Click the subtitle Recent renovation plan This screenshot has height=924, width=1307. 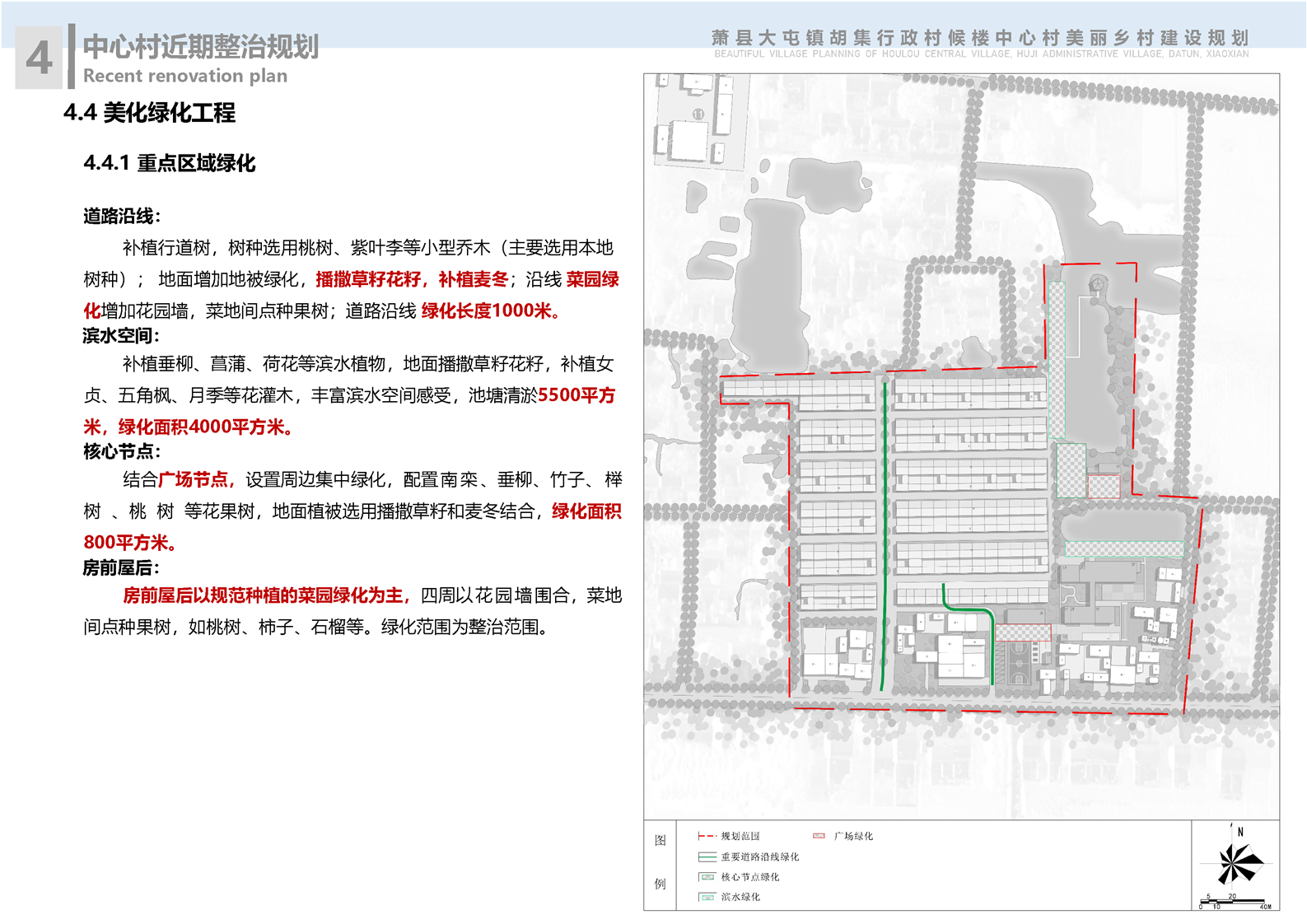click(185, 76)
